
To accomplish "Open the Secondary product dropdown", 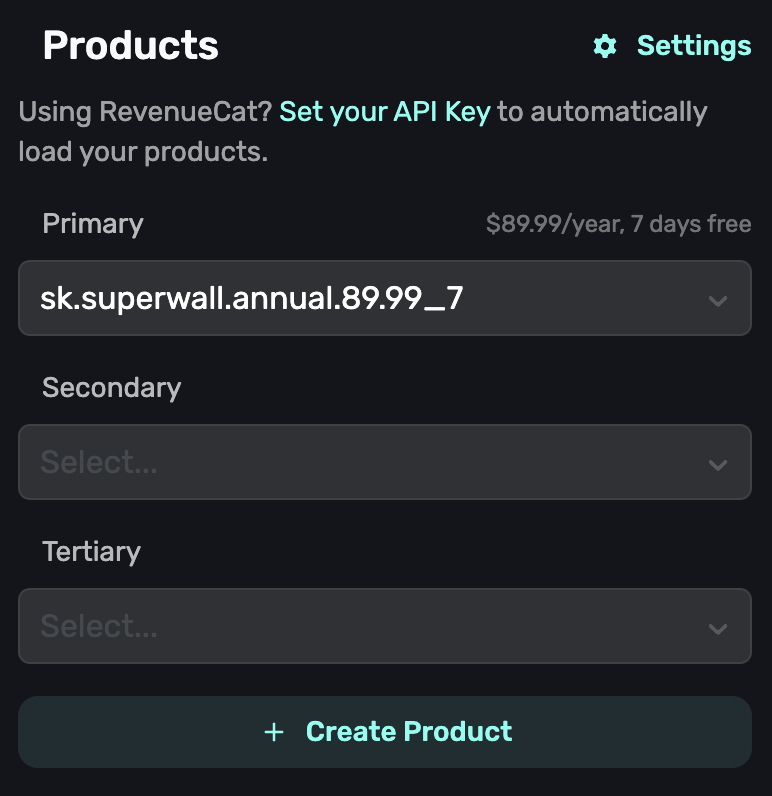I will click(384, 462).
